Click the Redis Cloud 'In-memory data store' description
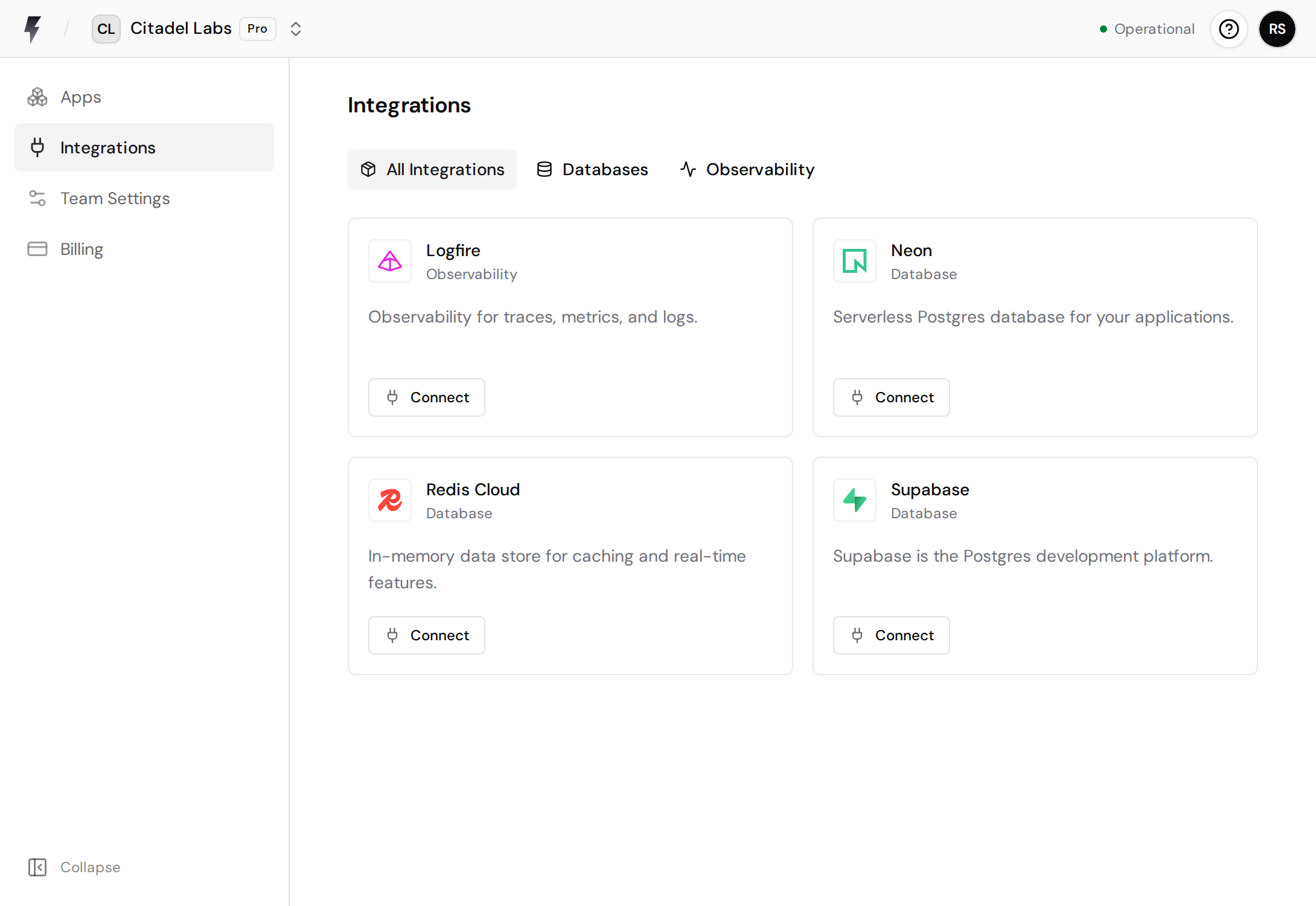 (557, 569)
